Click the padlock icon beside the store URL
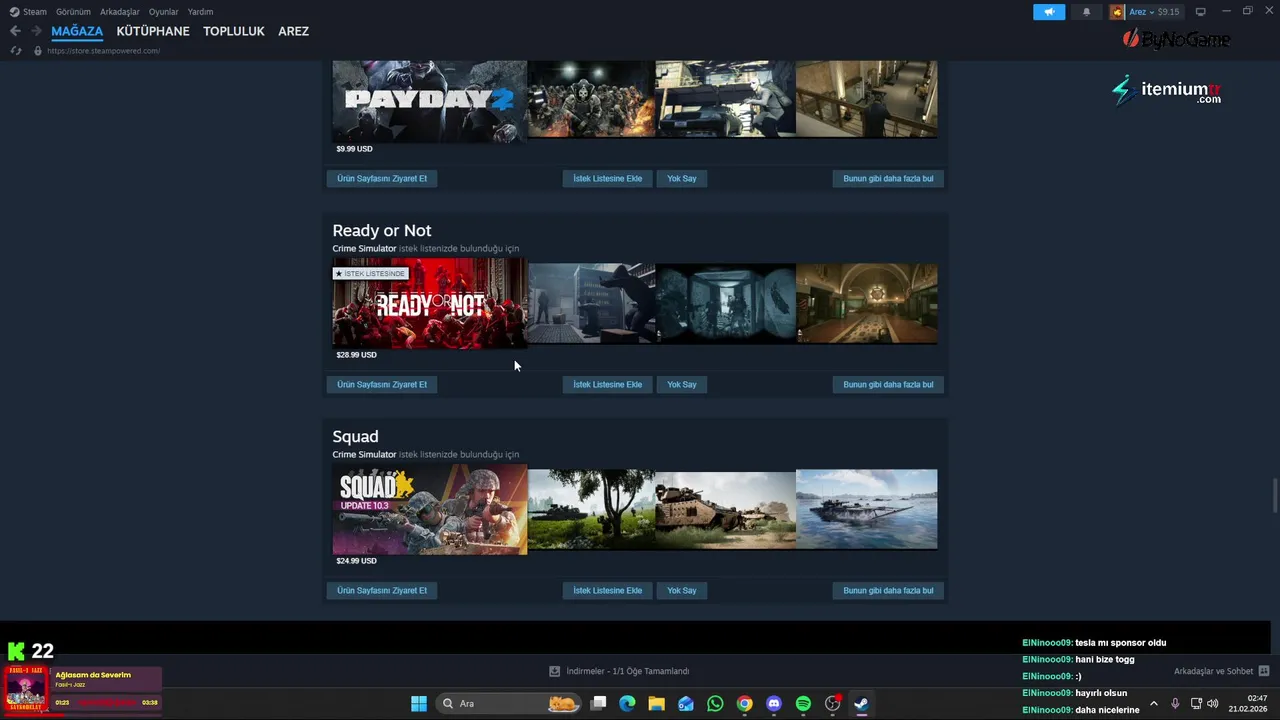 click(x=37, y=50)
